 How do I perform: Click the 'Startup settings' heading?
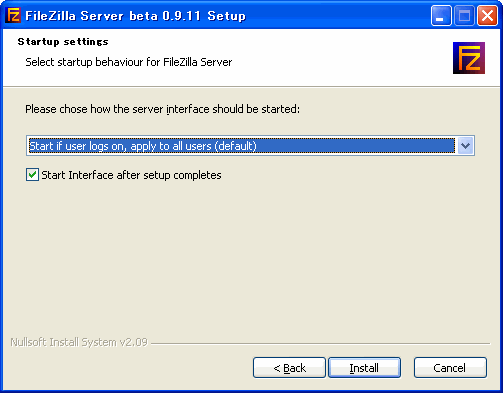(x=63, y=42)
